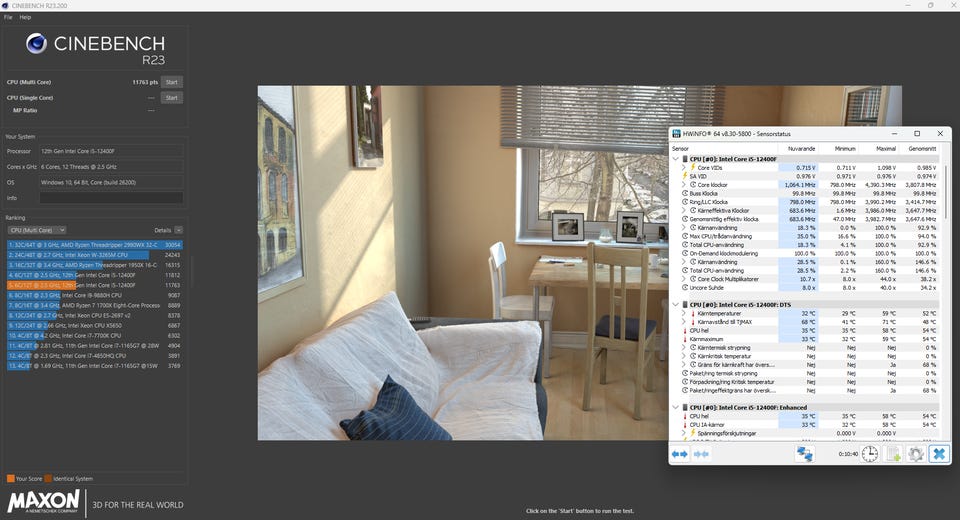Expand the Kärnkritisk temperatur row
The image size is (960, 520).
coord(684,356)
